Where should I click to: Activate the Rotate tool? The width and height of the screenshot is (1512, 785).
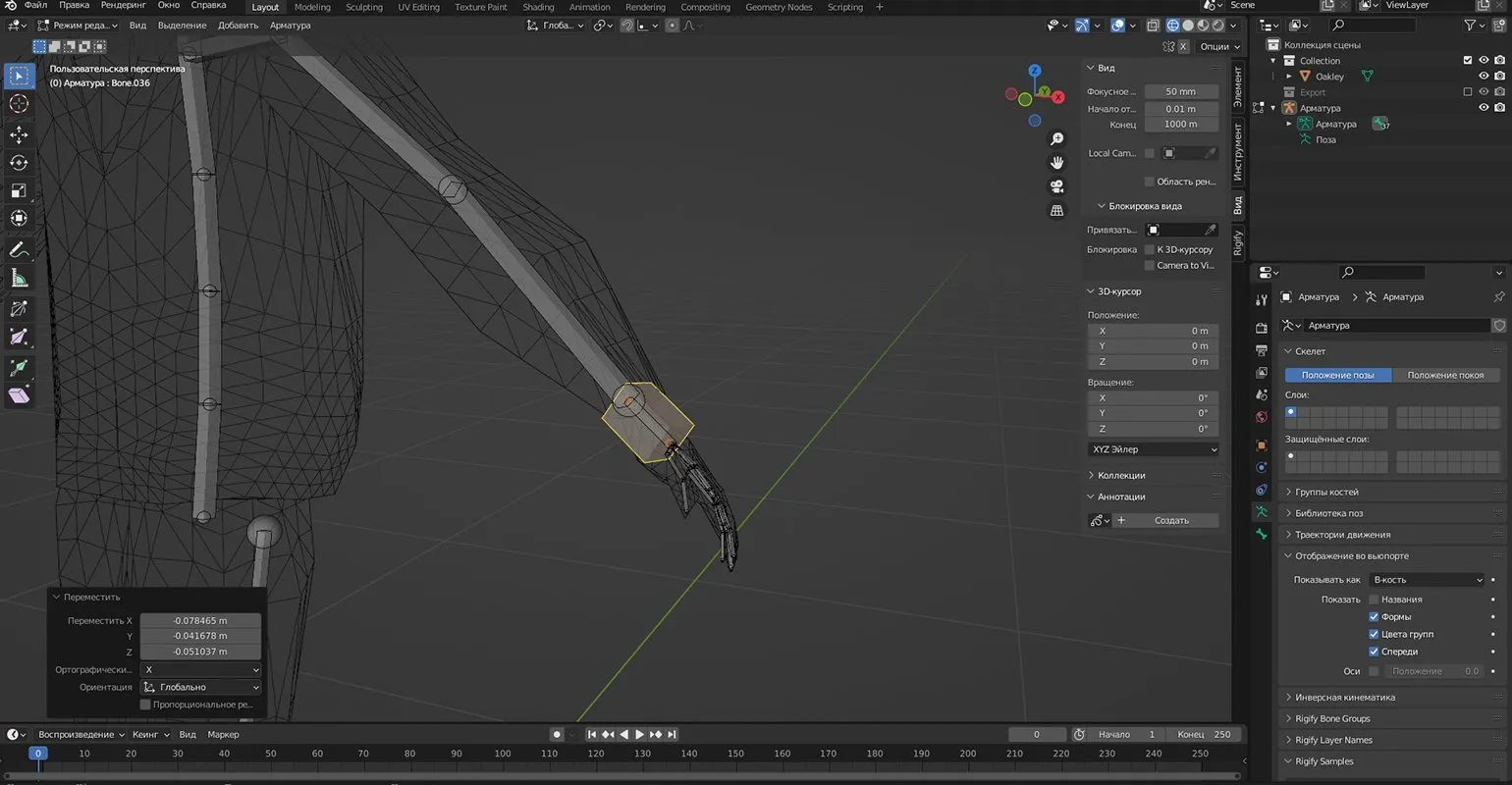click(19, 162)
